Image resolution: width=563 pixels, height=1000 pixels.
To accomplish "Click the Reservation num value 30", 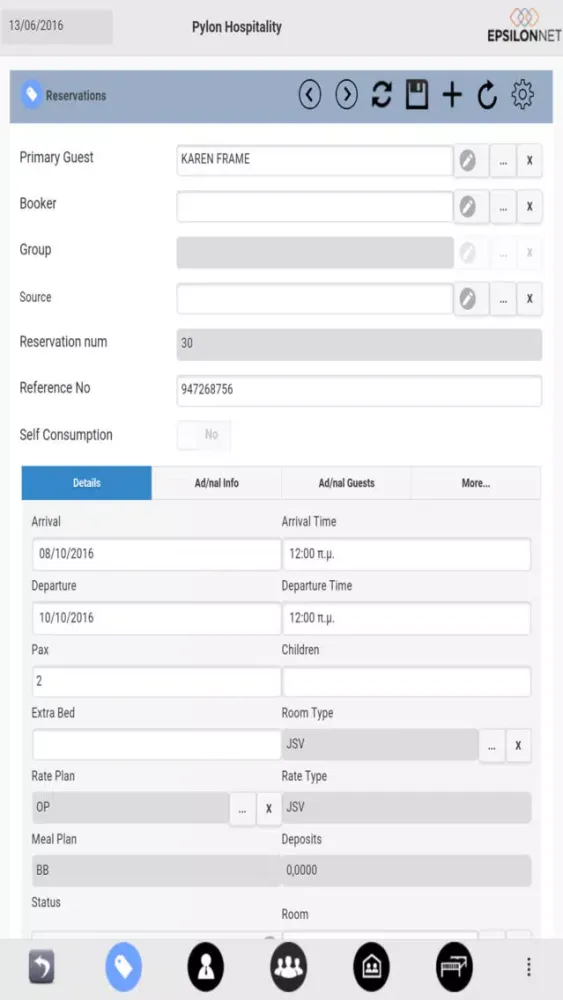I will click(360, 344).
